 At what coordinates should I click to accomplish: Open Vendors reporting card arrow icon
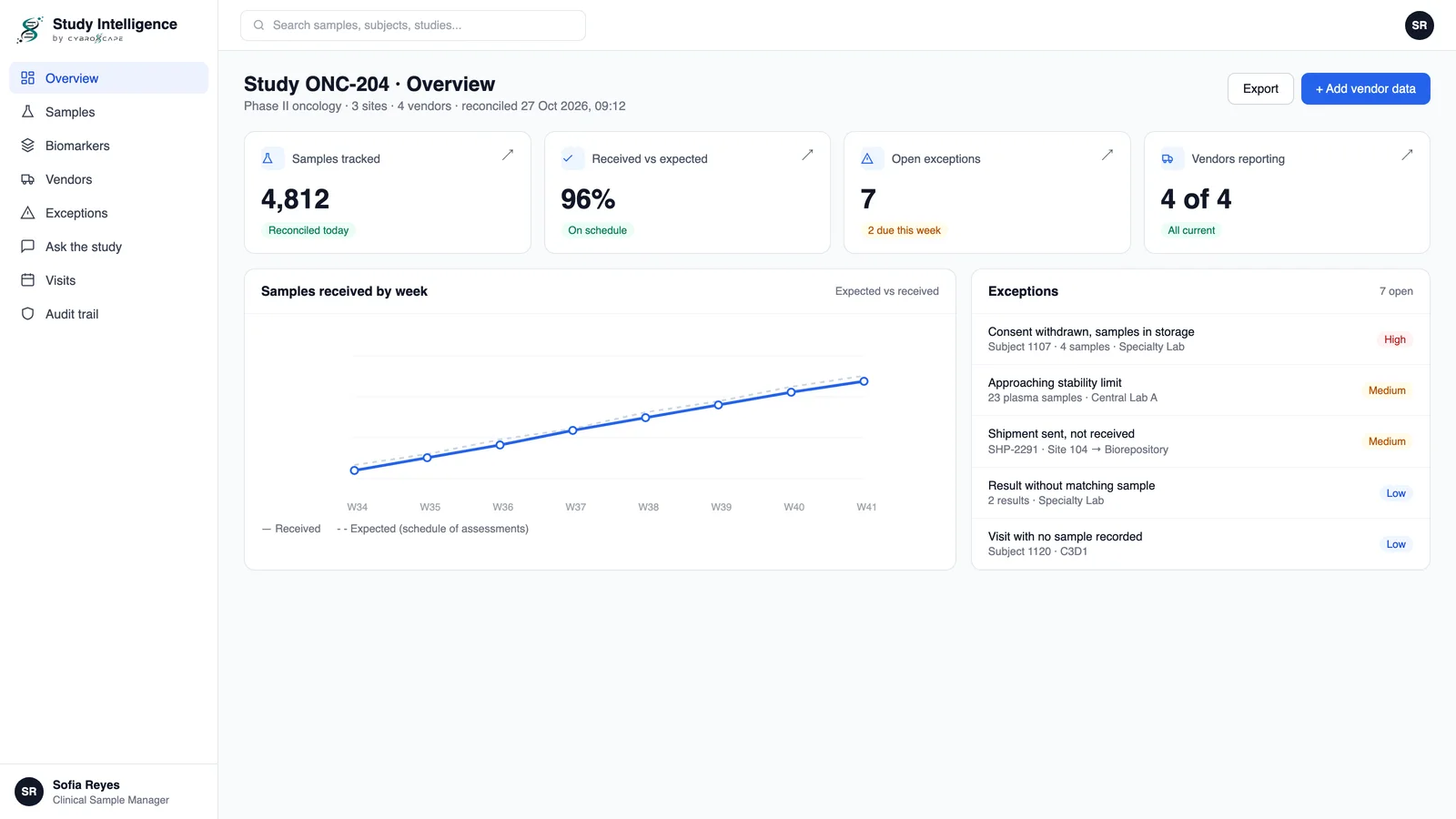1407,155
